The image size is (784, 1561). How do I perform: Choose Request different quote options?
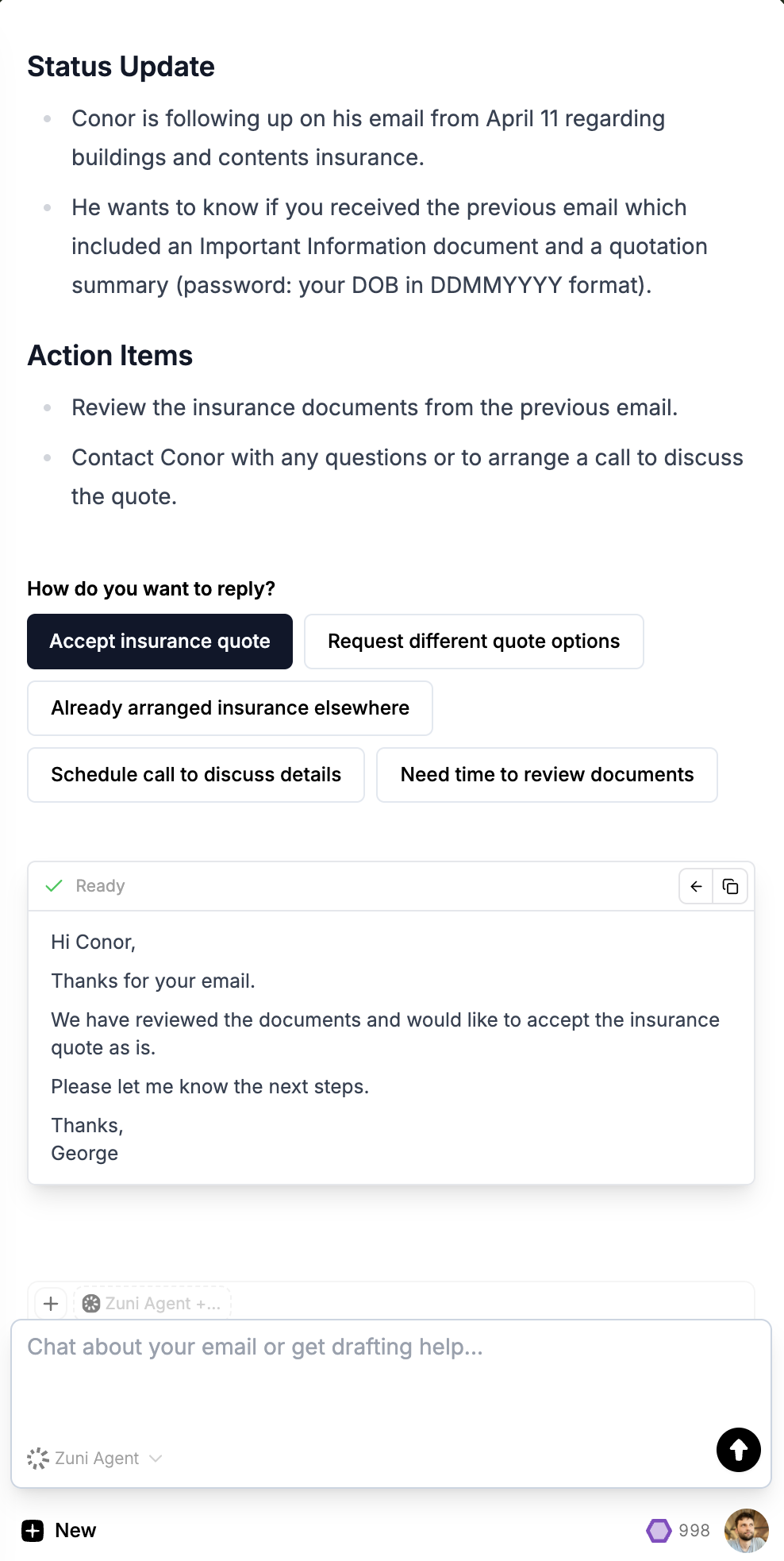point(474,641)
